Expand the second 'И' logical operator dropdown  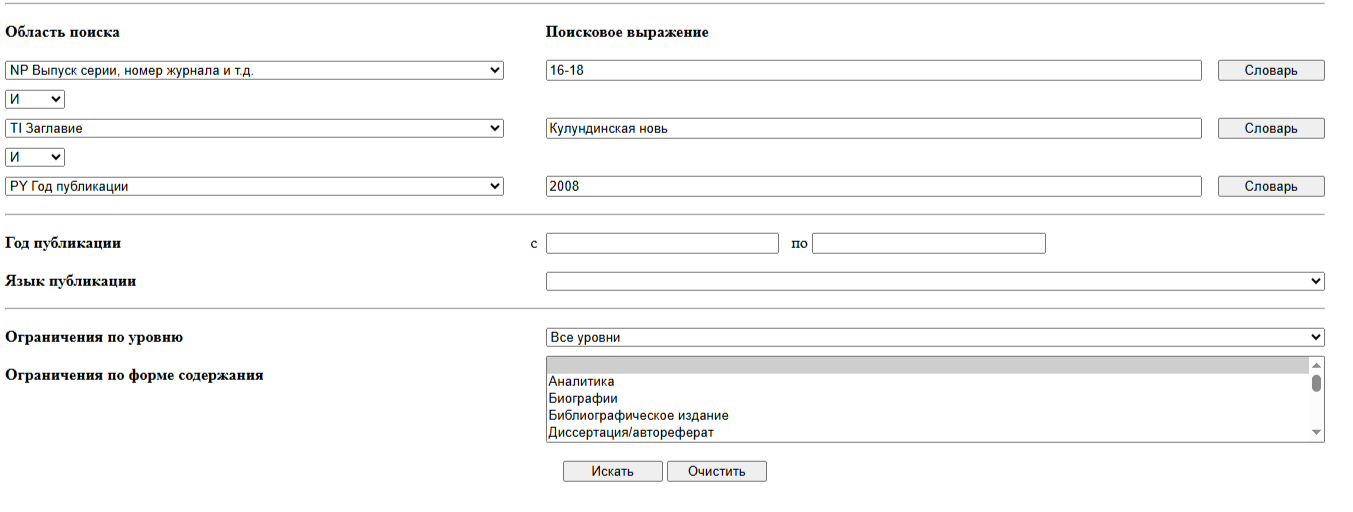pyautogui.click(x=35, y=157)
